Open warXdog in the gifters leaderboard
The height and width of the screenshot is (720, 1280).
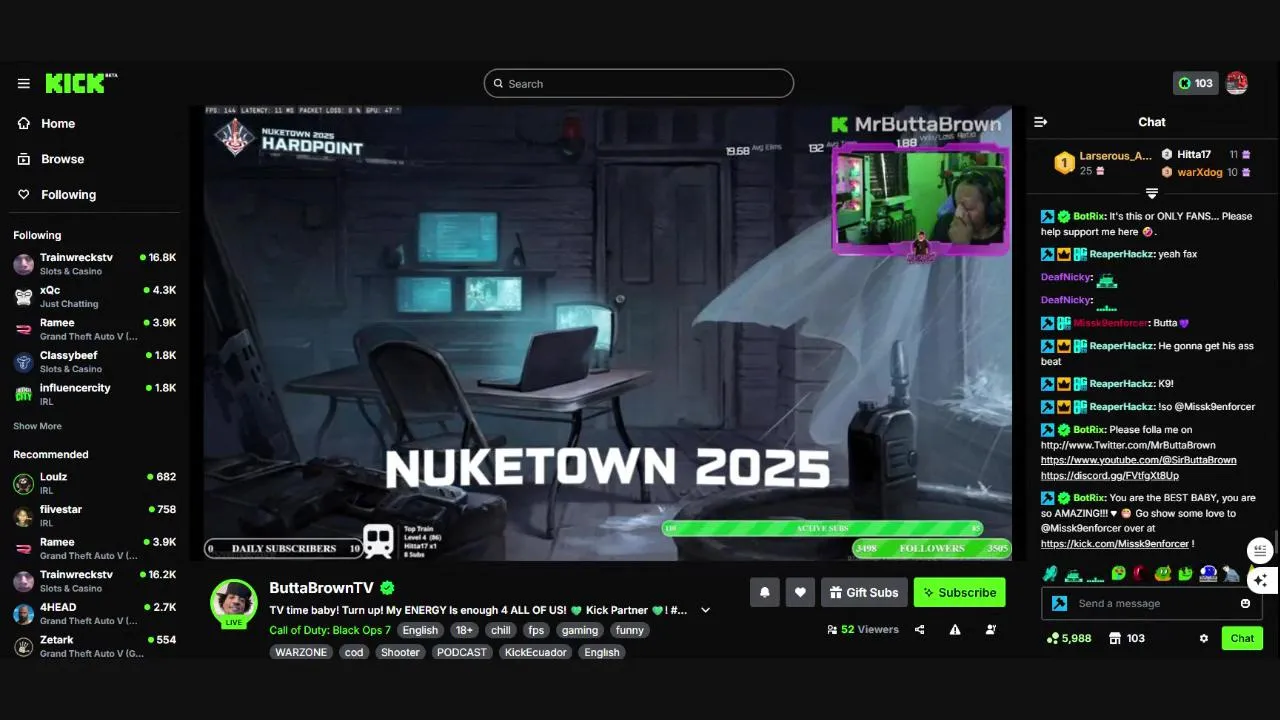point(1206,172)
